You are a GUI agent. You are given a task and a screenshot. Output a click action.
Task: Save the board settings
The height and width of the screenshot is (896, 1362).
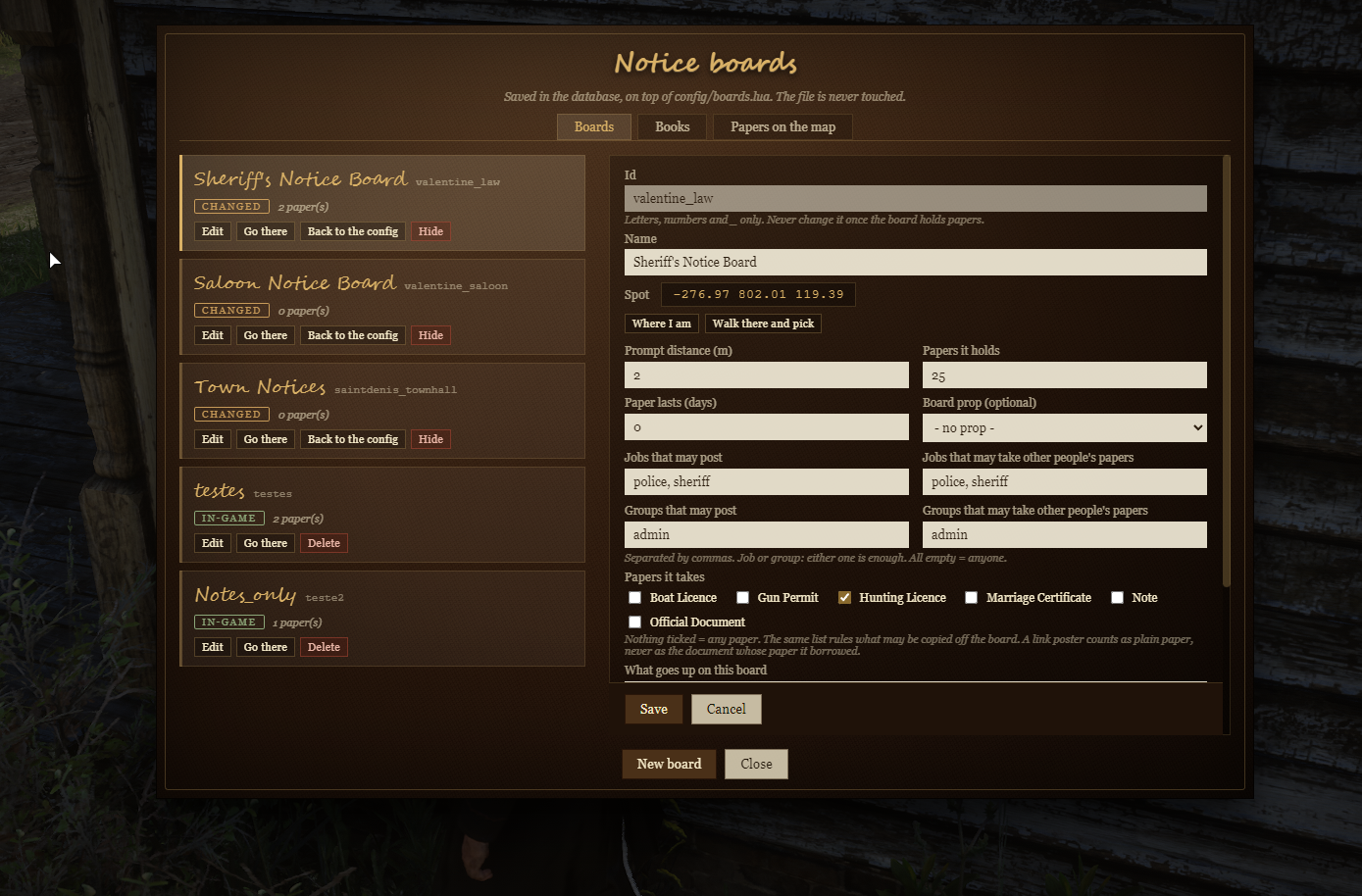[654, 709]
